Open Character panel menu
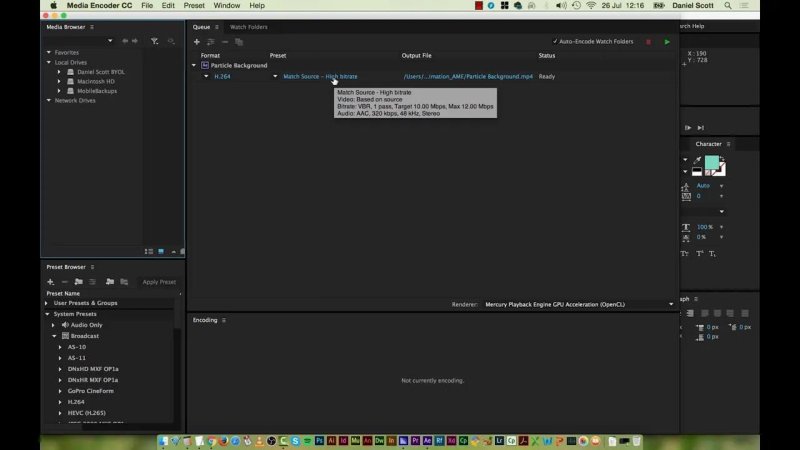This screenshot has height=450, width=800. click(729, 144)
